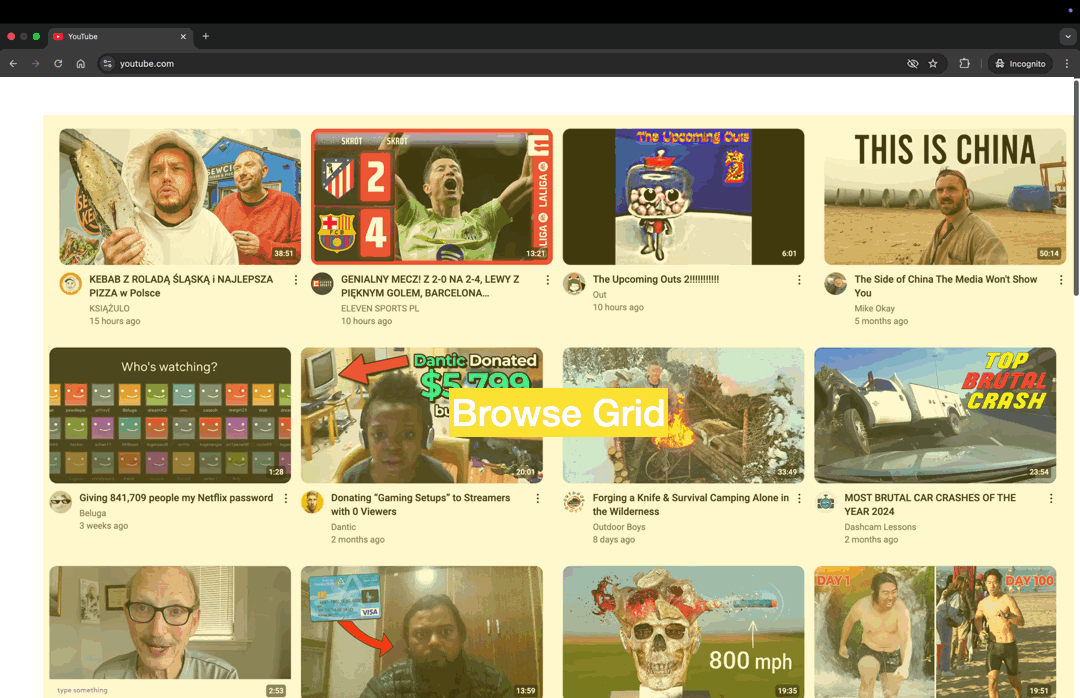Open options menu for GENIALNY MECZ video

(548, 280)
